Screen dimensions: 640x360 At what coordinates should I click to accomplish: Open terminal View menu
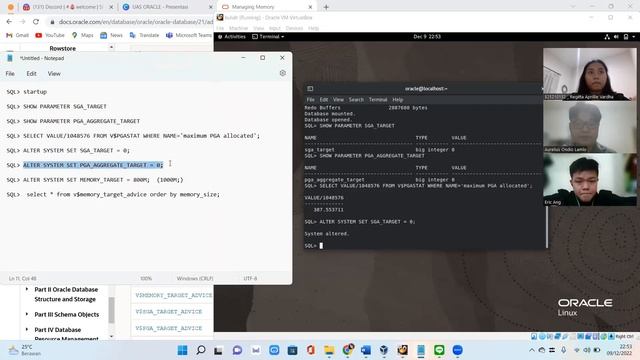(338, 100)
